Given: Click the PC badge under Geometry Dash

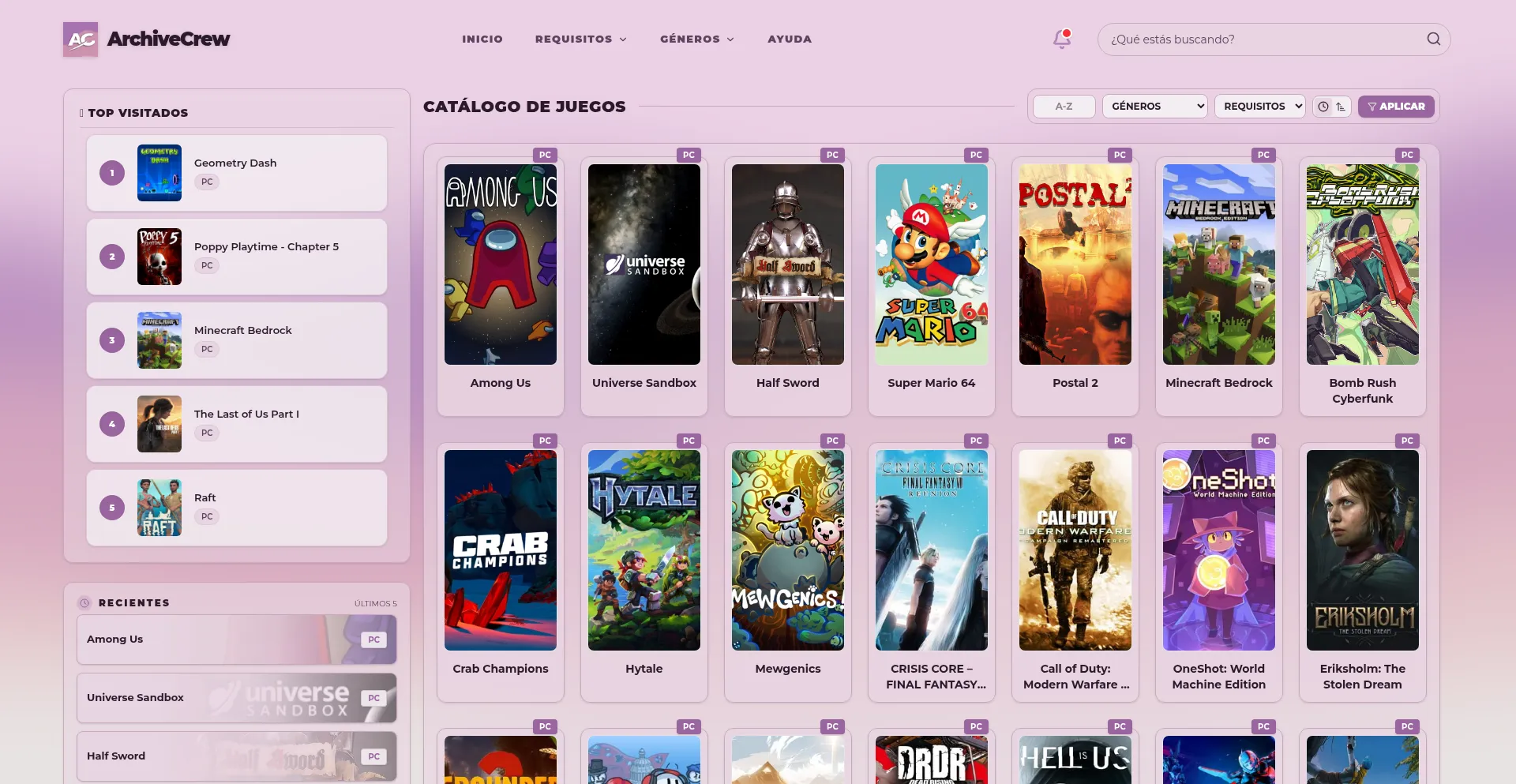Looking at the screenshot, I should click(207, 182).
